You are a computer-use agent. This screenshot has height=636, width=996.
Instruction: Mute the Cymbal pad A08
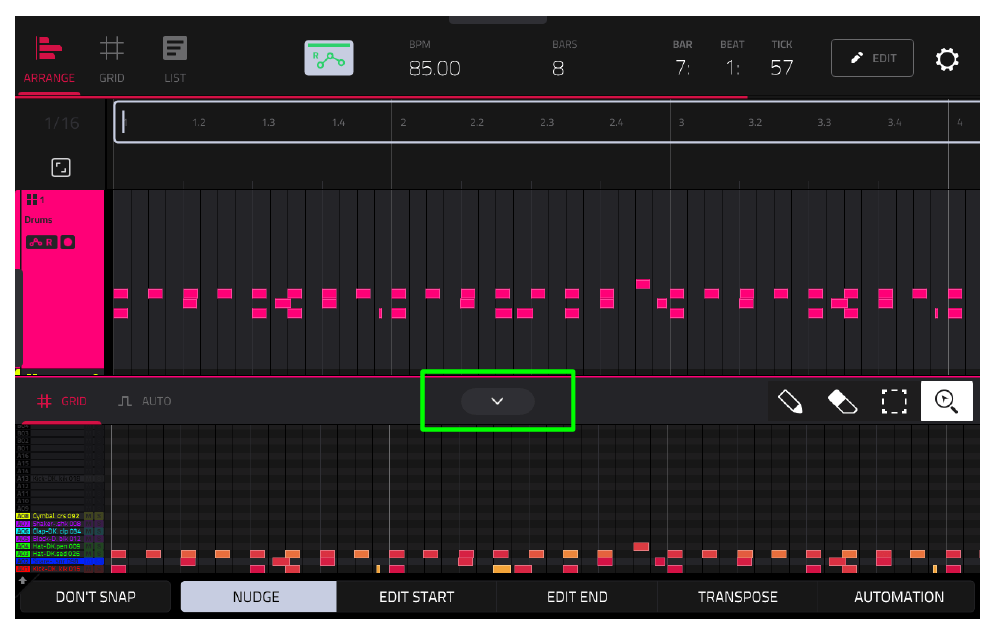coord(89,516)
